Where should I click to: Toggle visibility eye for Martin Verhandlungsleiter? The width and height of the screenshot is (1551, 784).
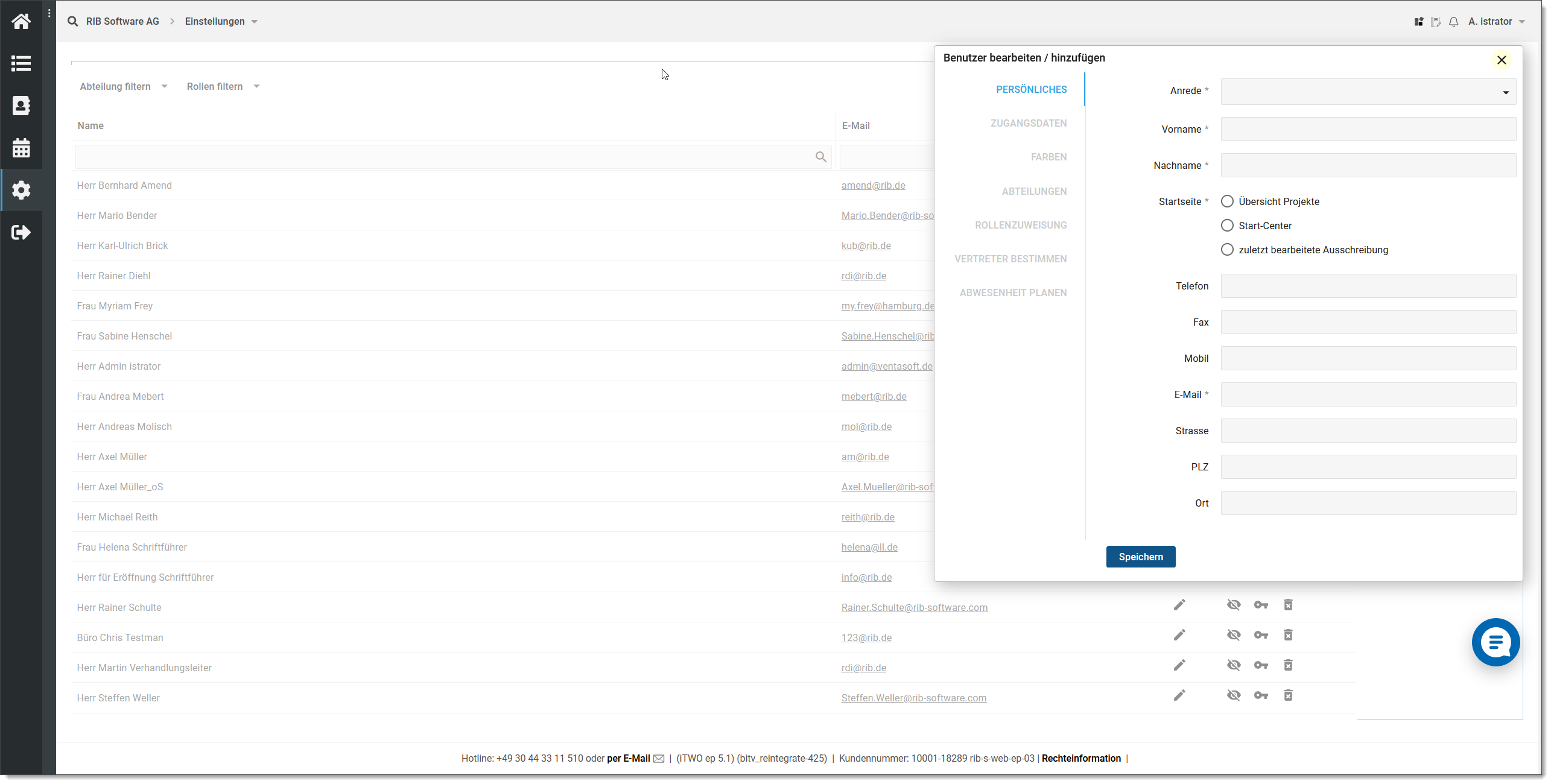[x=1234, y=665]
